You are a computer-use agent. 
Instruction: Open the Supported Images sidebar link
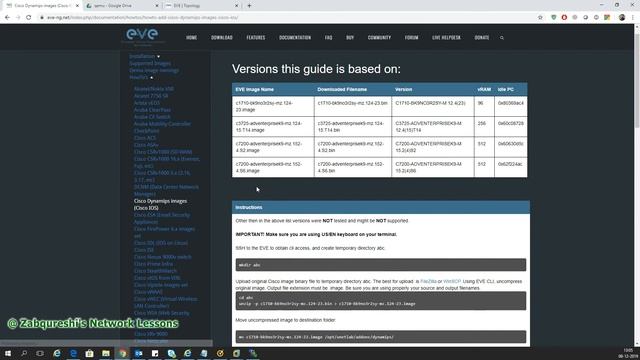pos(150,63)
